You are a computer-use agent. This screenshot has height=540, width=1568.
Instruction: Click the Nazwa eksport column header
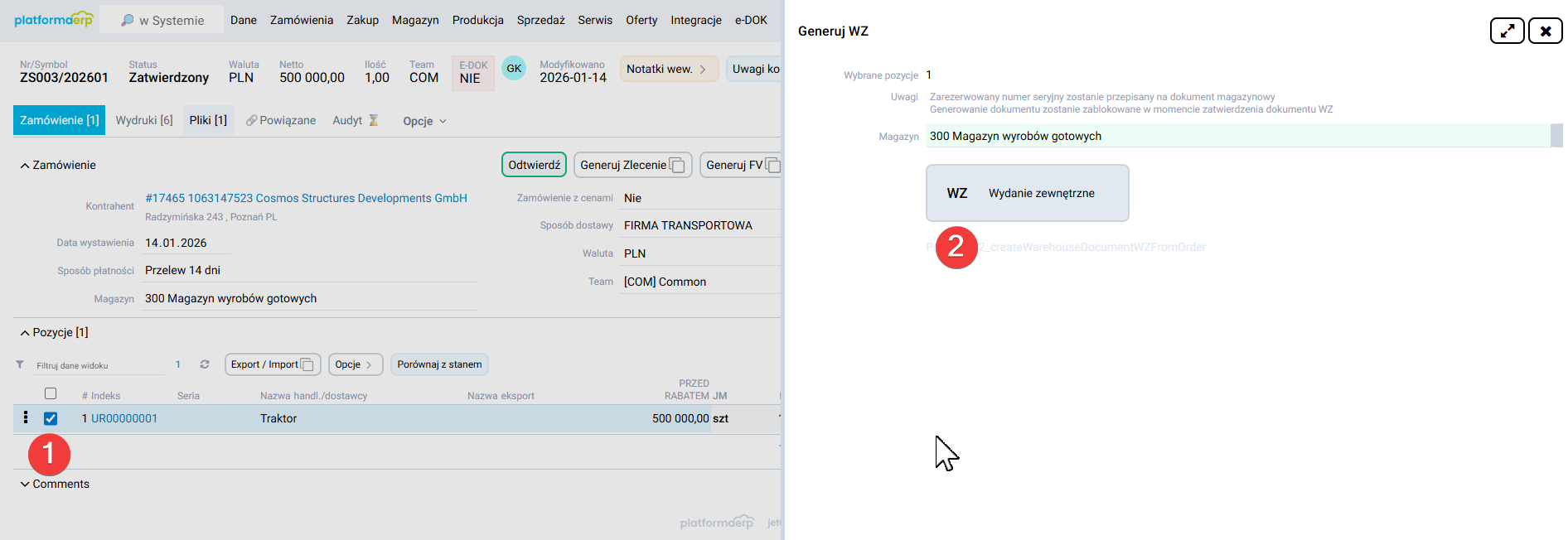pos(501,396)
